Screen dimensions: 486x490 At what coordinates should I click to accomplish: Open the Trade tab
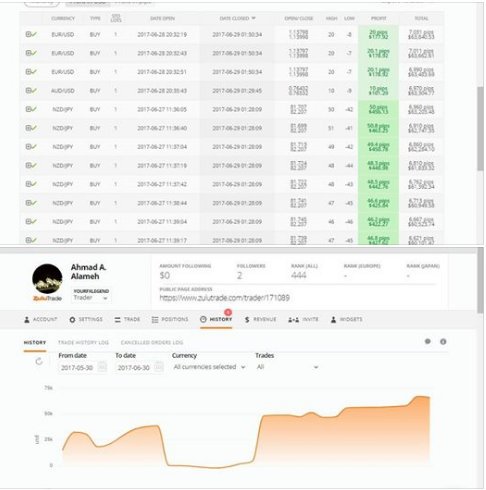(x=127, y=319)
